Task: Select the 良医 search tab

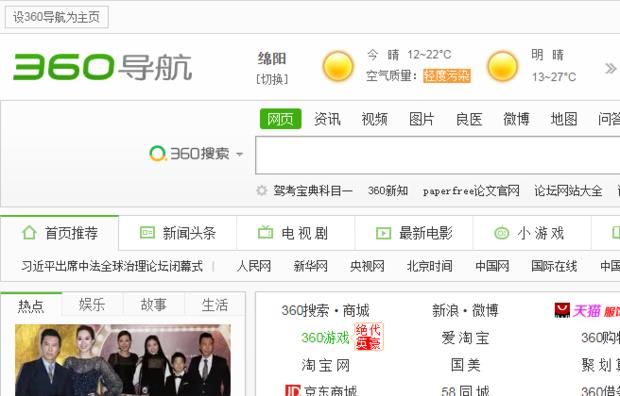Action: coord(469,119)
